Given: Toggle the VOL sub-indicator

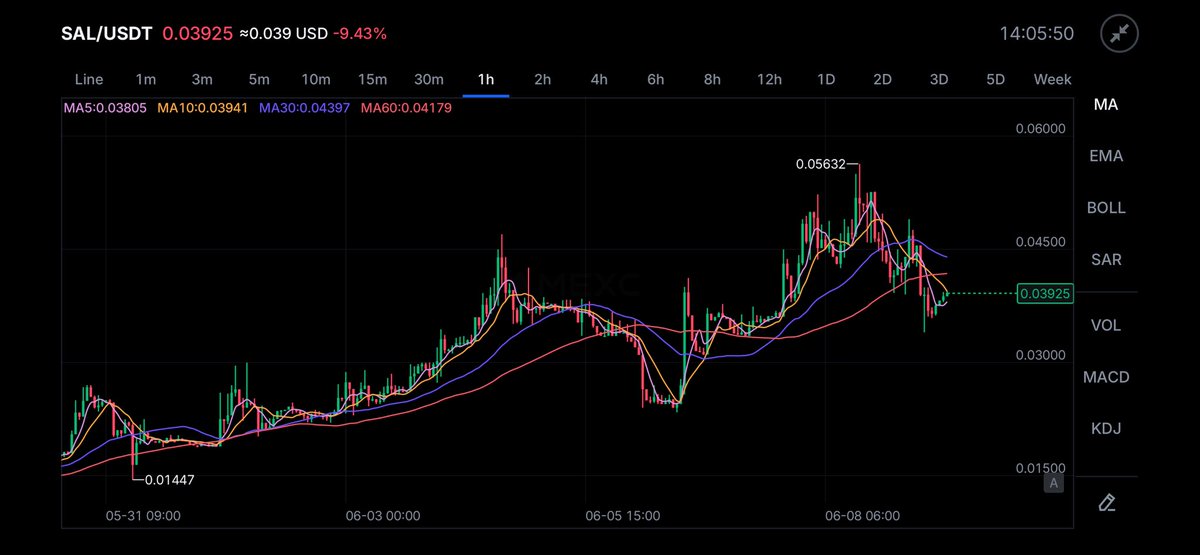Looking at the screenshot, I should coord(1106,325).
